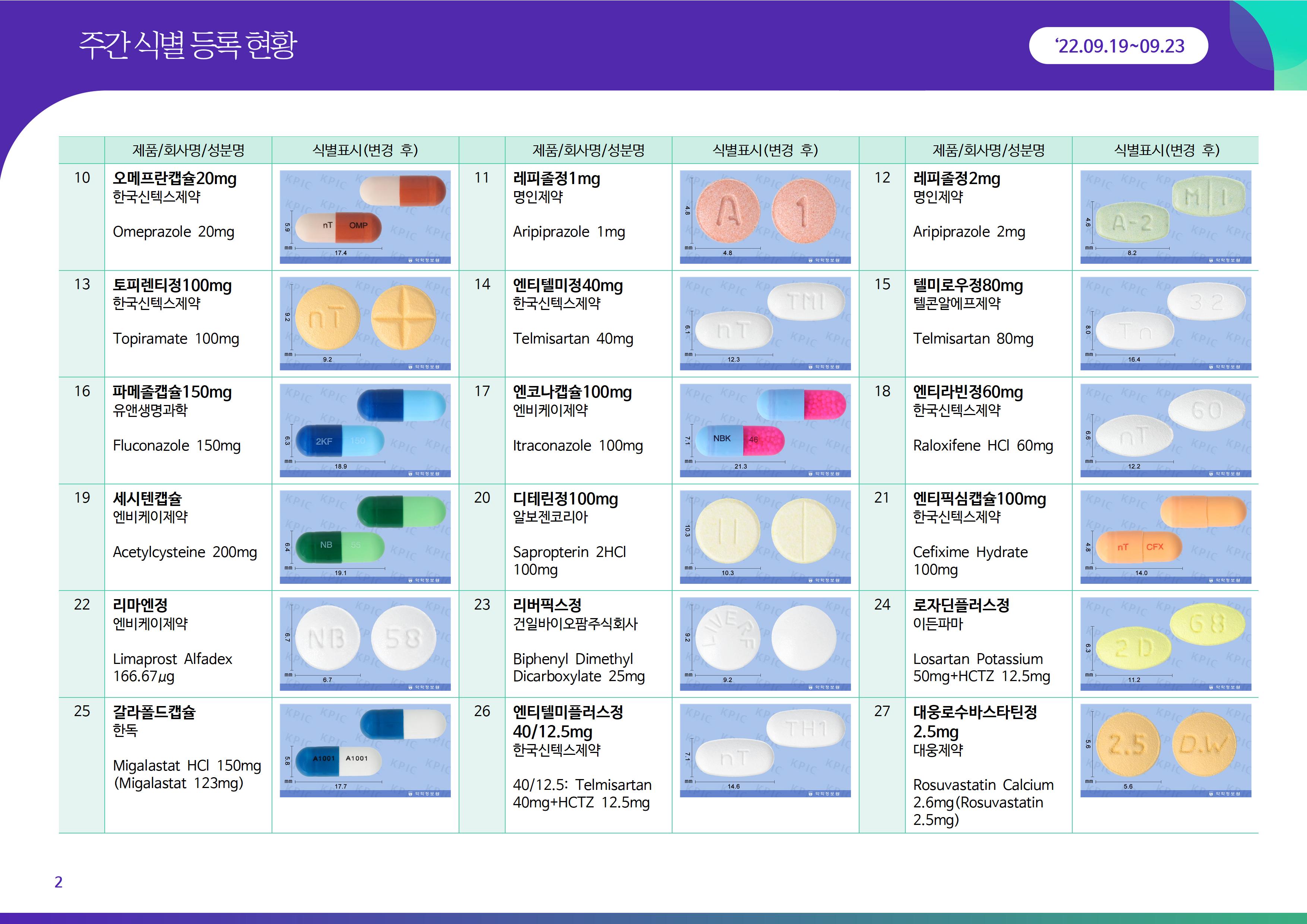Open the NB 58 리마엔정 tablet image
The image size is (1307, 924).
(365, 643)
